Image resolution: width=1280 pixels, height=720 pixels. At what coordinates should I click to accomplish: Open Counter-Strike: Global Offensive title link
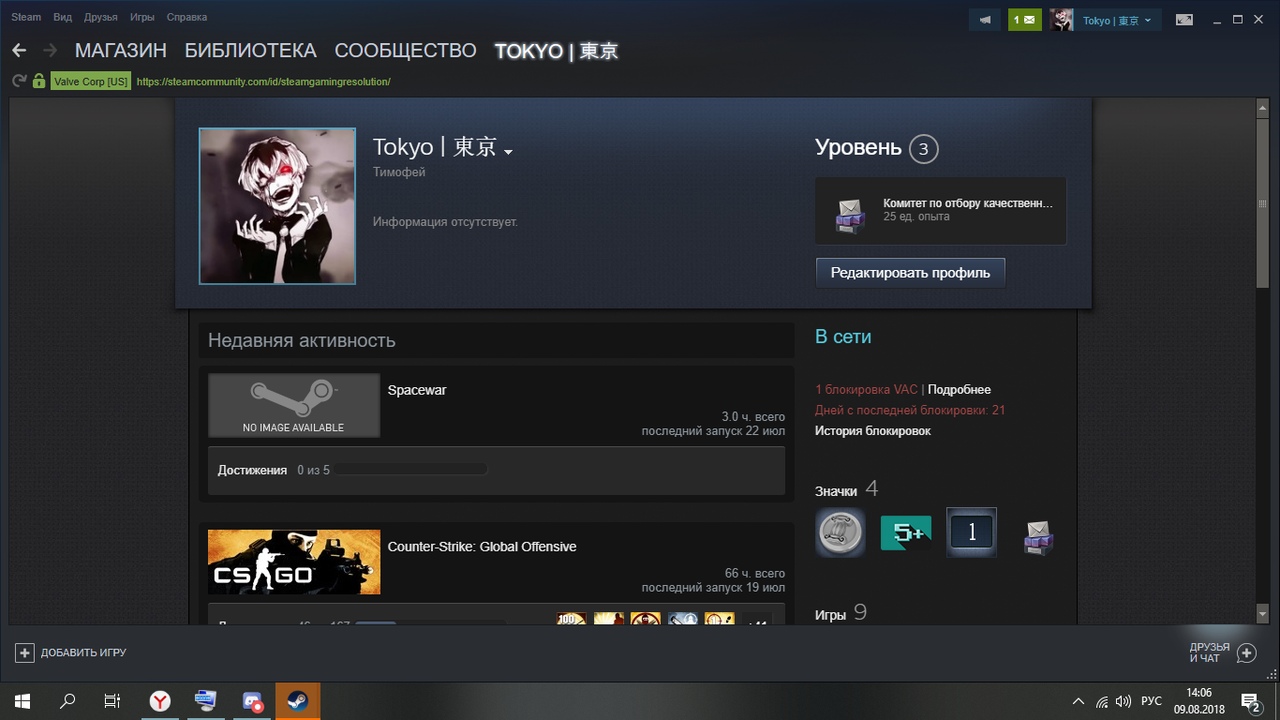coord(482,546)
